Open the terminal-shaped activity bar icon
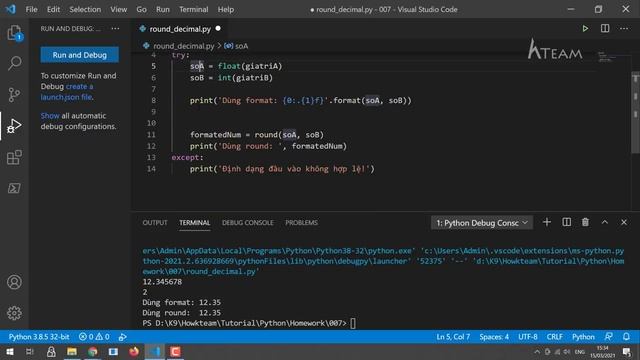Image resolution: width=640 pixels, height=360 pixels. pos(14,188)
